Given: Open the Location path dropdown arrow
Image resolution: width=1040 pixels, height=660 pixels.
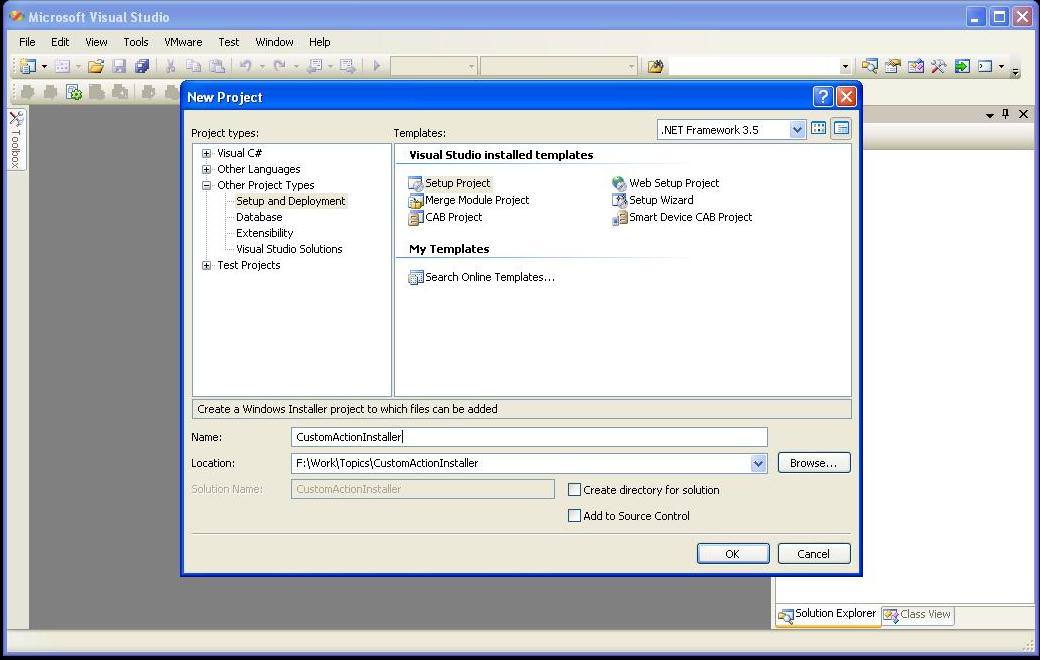Looking at the screenshot, I should tap(758, 463).
